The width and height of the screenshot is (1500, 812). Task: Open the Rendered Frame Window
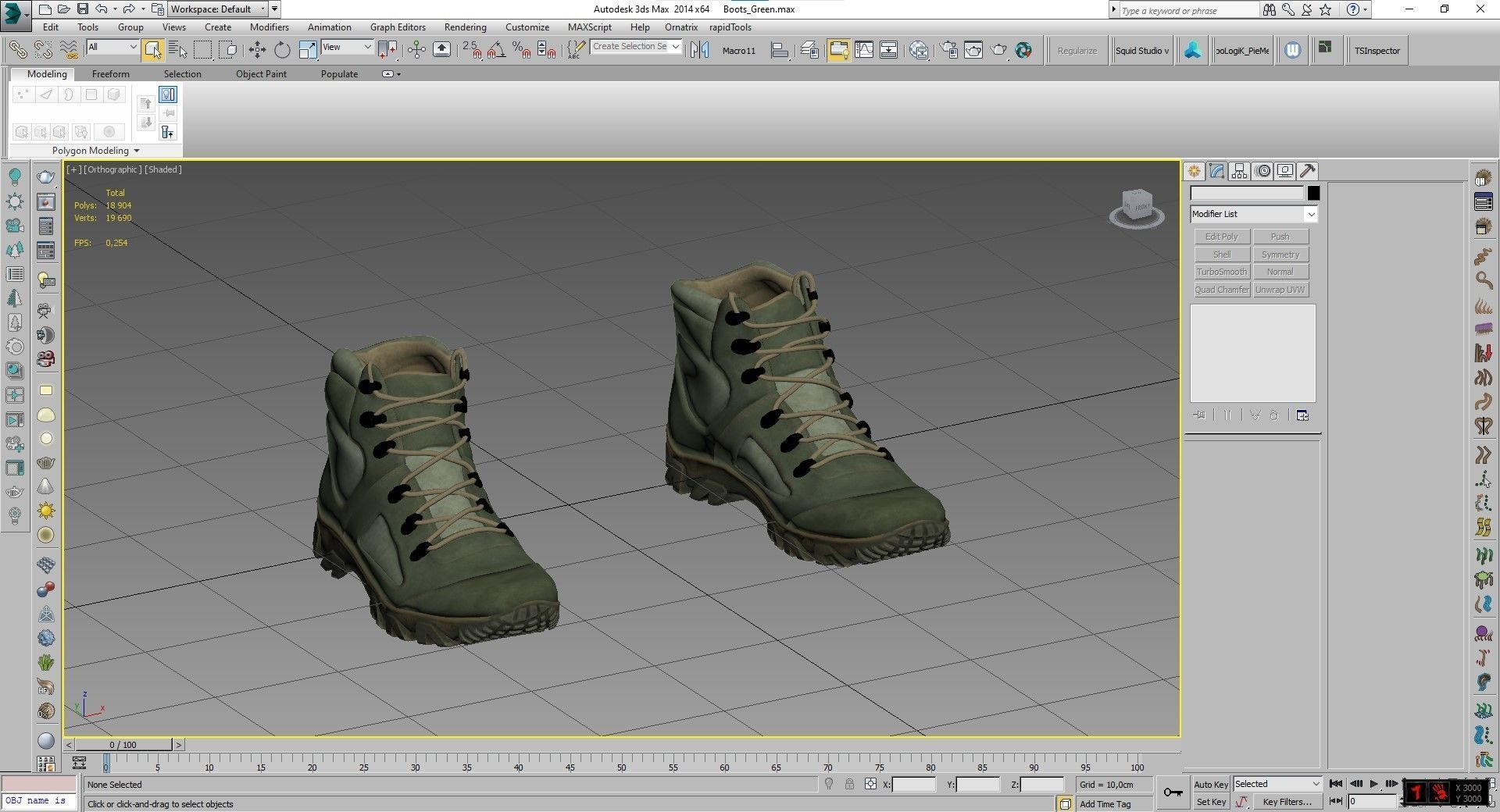pos(973,50)
